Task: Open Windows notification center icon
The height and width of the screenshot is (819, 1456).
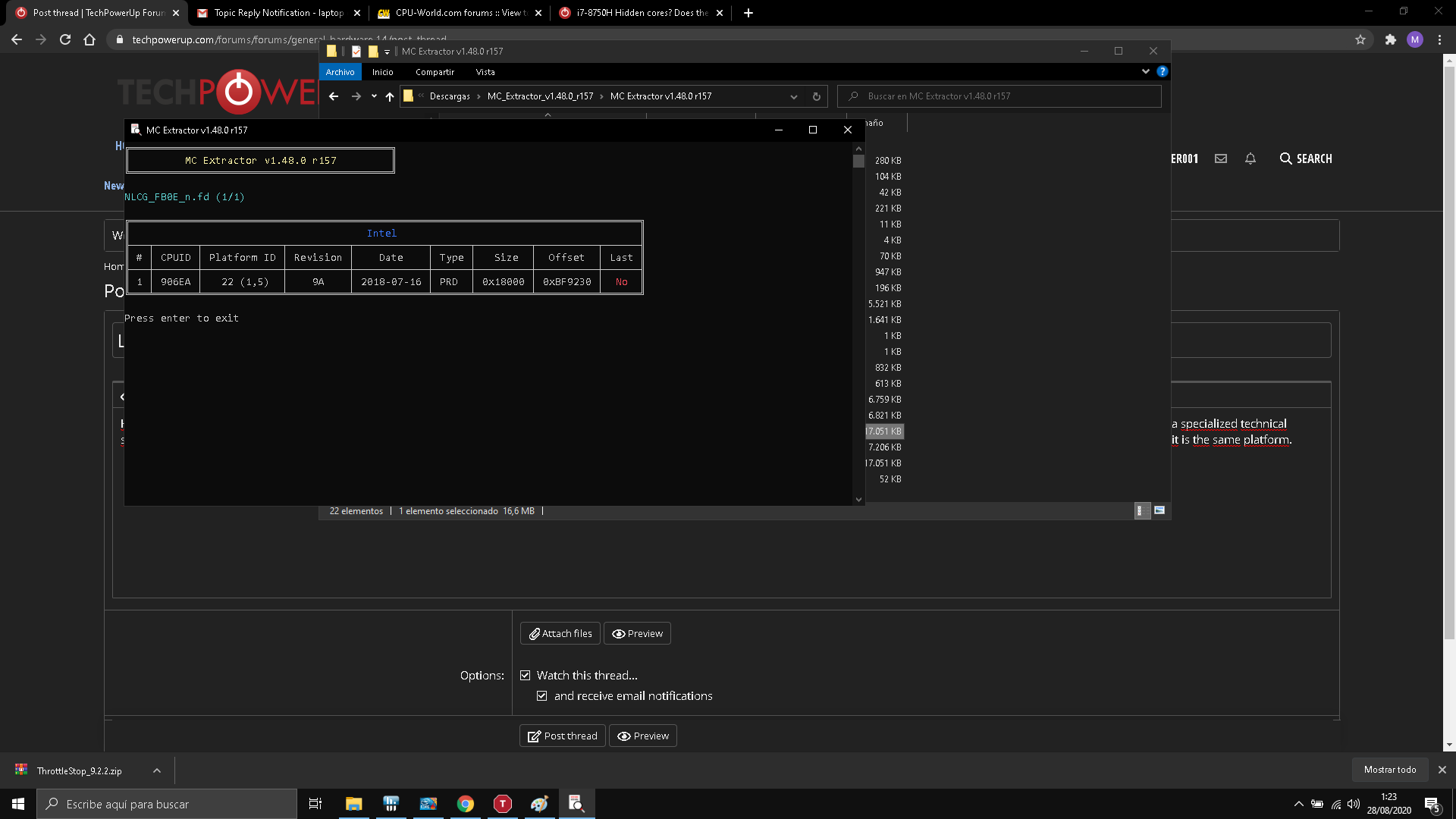Action: pyautogui.click(x=1432, y=804)
